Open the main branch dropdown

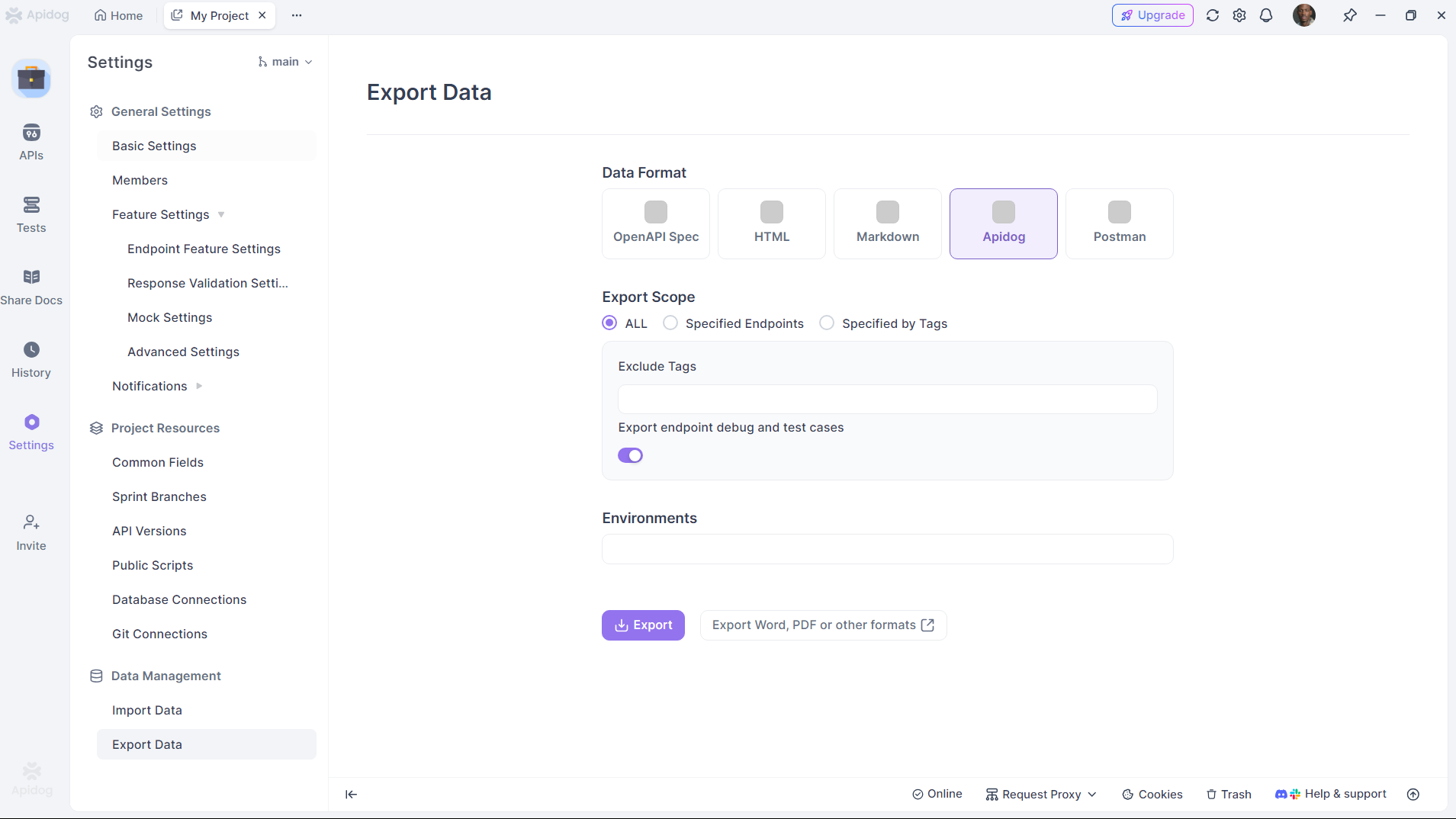(285, 62)
